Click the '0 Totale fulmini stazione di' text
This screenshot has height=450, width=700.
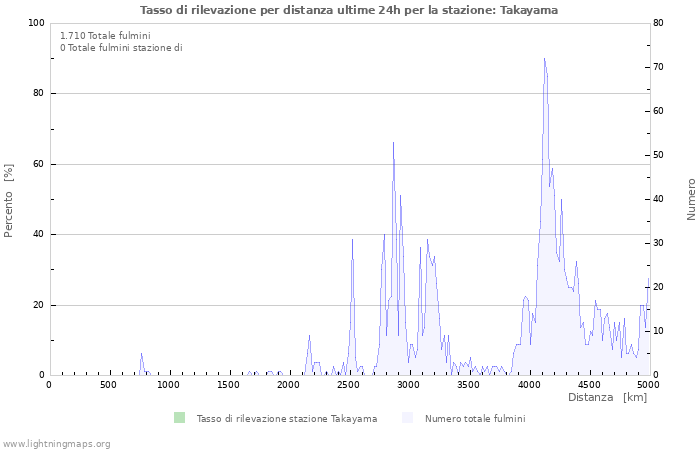click(121, 48)
